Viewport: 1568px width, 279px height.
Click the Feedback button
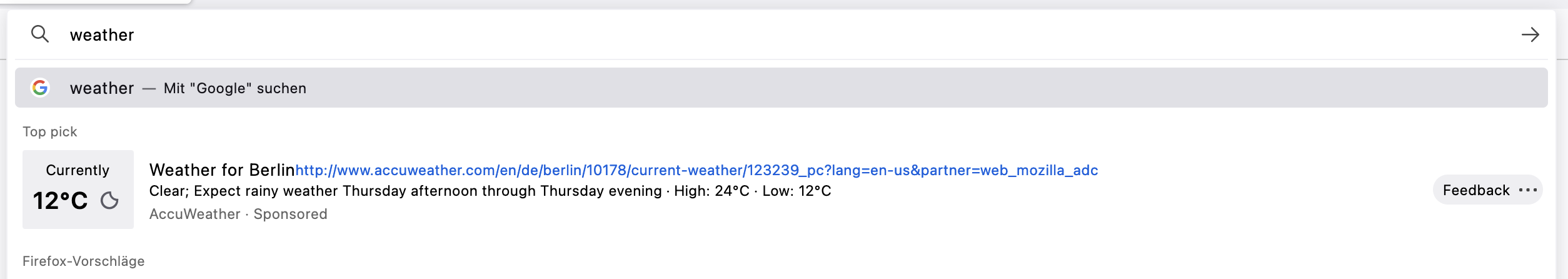tap(1476, 190)
